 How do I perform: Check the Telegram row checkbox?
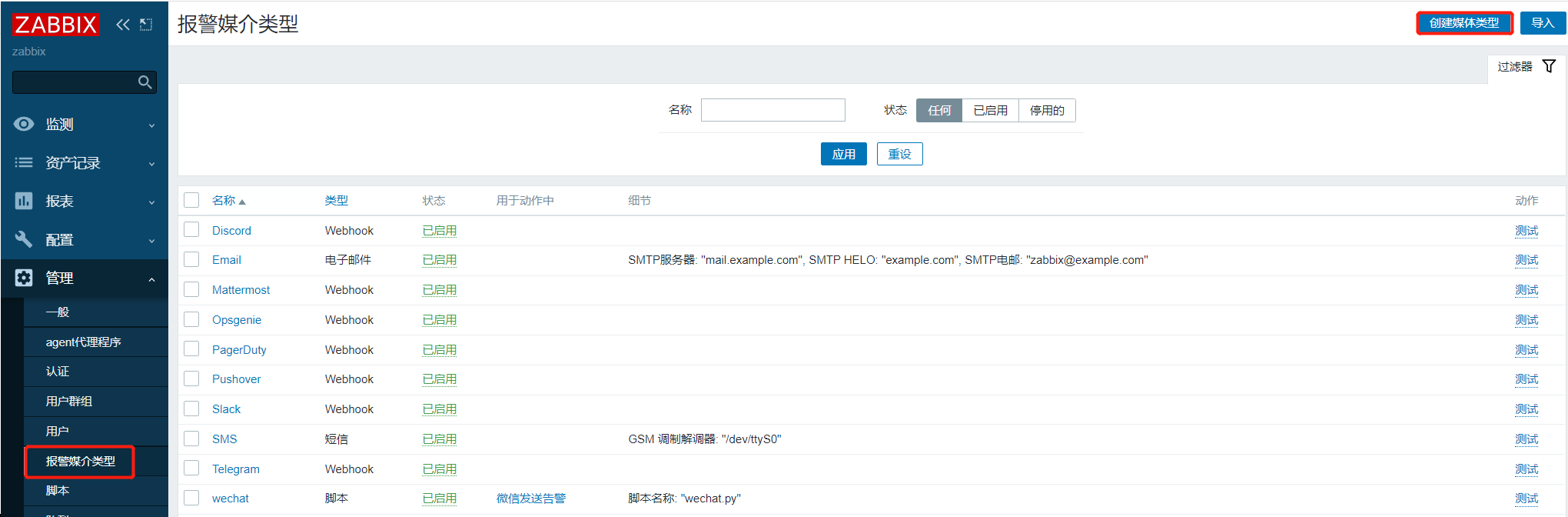pyautogui.click(x=191, y=469)
